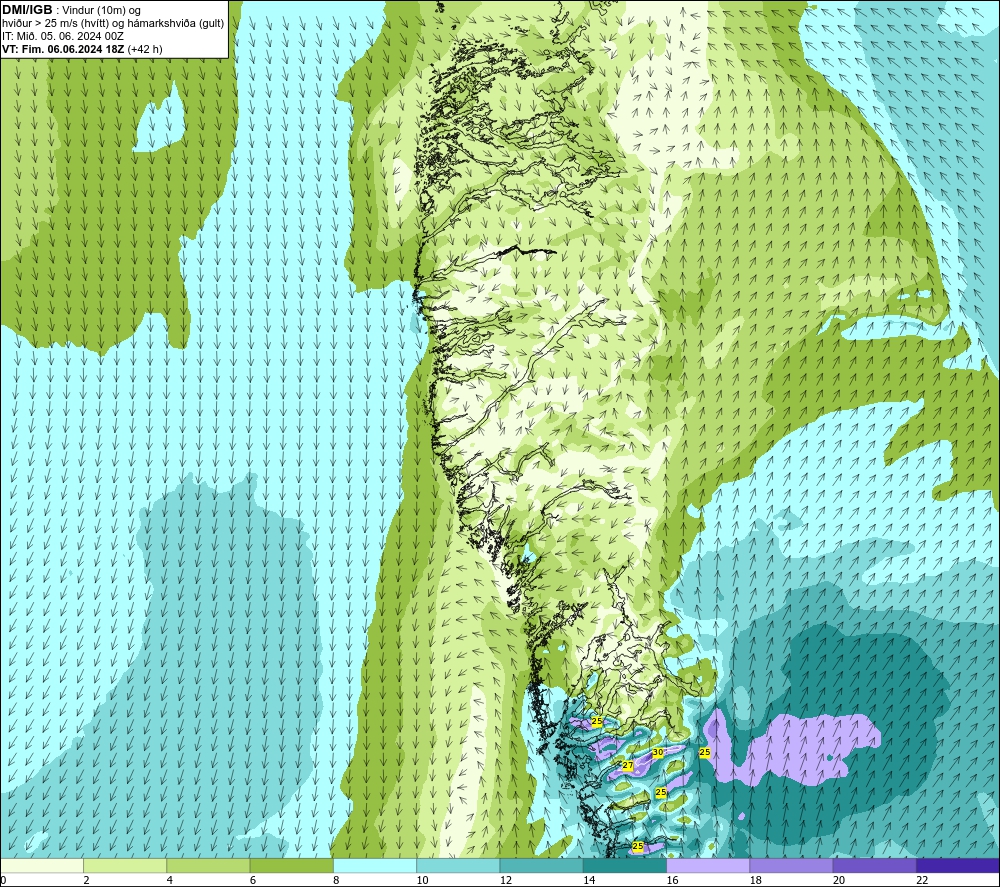Select the lavender 16–18 m/s legend swatch

click(708, 865)
